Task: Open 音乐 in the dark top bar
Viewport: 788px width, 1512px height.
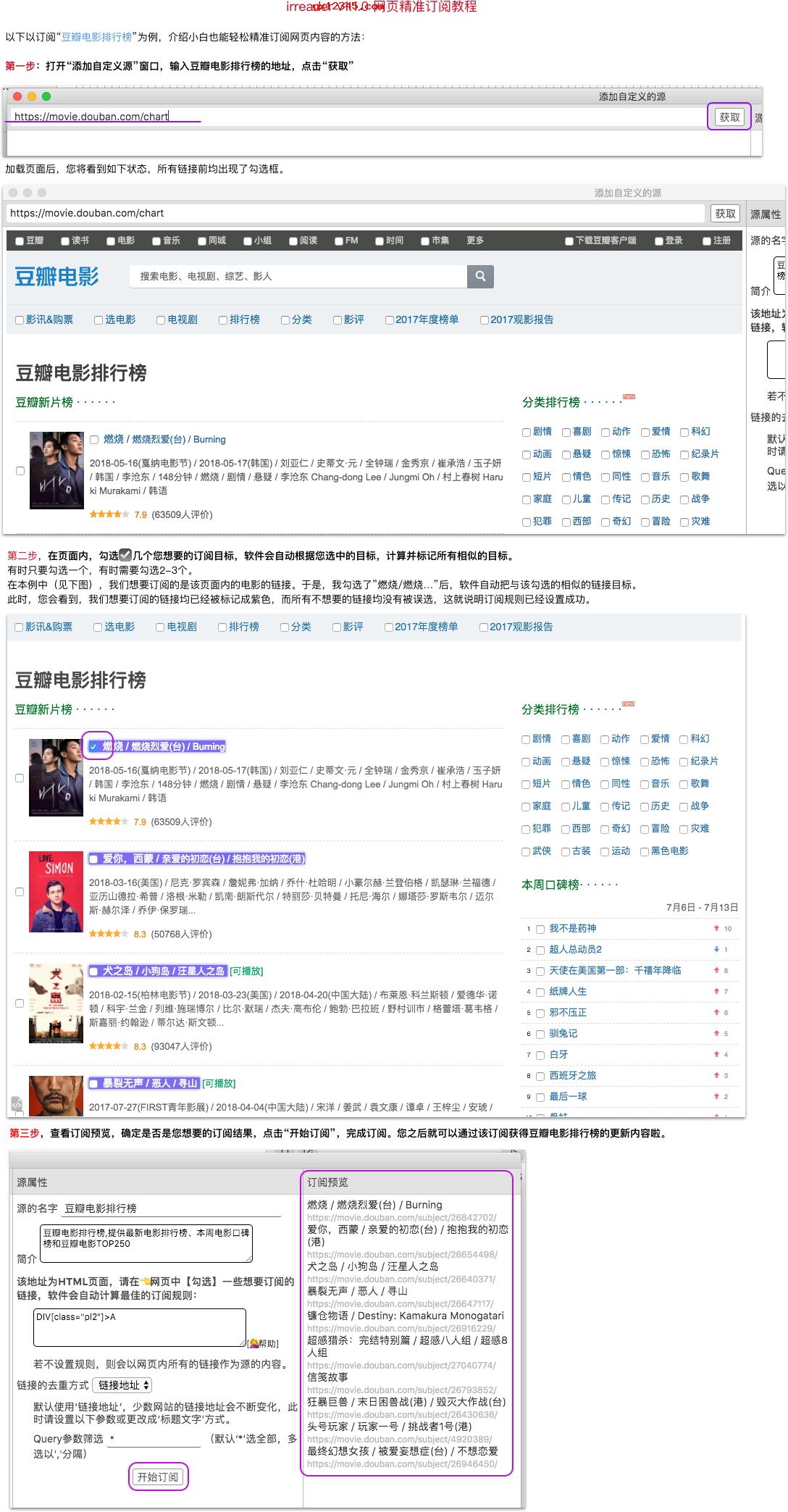Action: (172, 241)
